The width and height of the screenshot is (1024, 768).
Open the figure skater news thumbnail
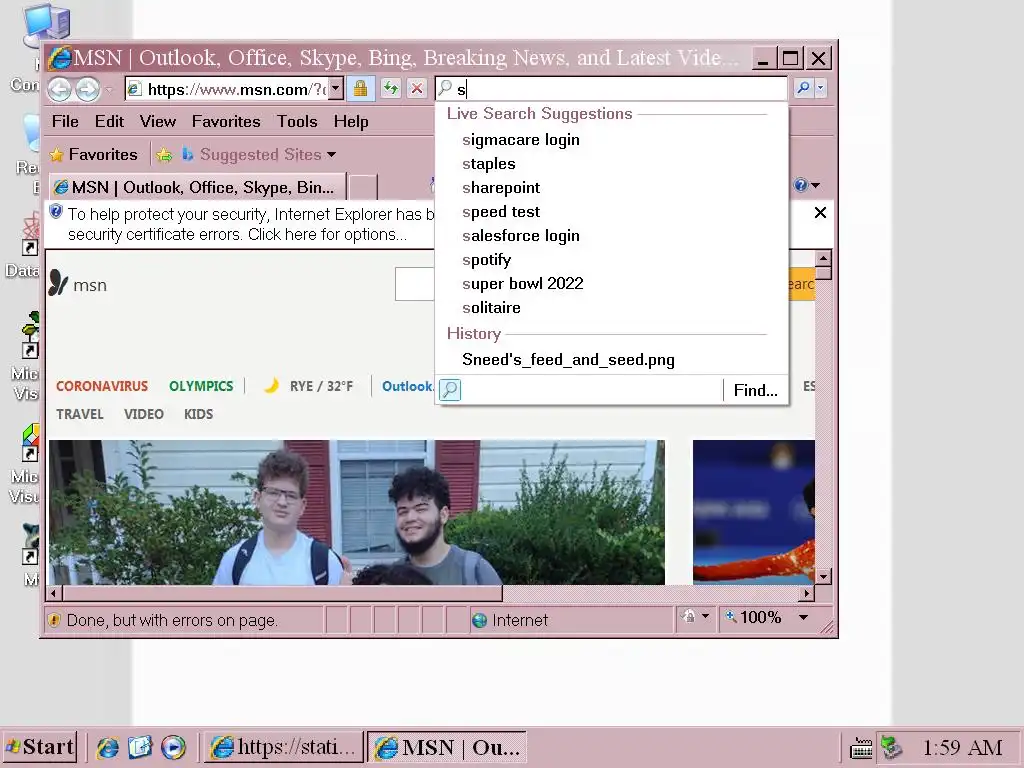pyautogui.click(x=754, y=512)
